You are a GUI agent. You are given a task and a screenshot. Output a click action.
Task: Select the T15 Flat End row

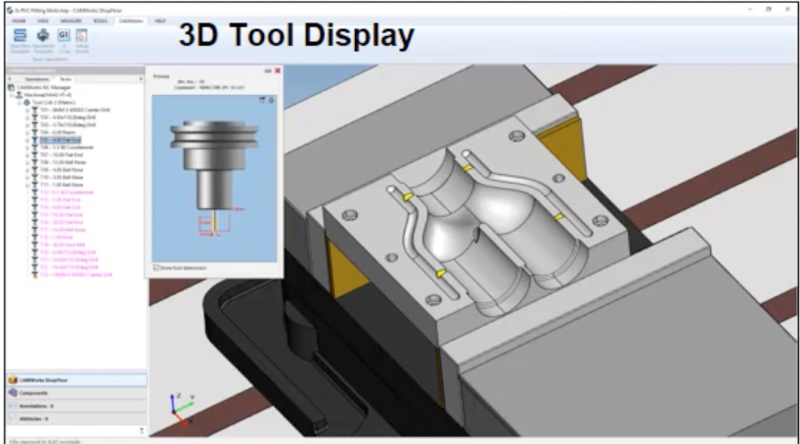pos(61,215)
